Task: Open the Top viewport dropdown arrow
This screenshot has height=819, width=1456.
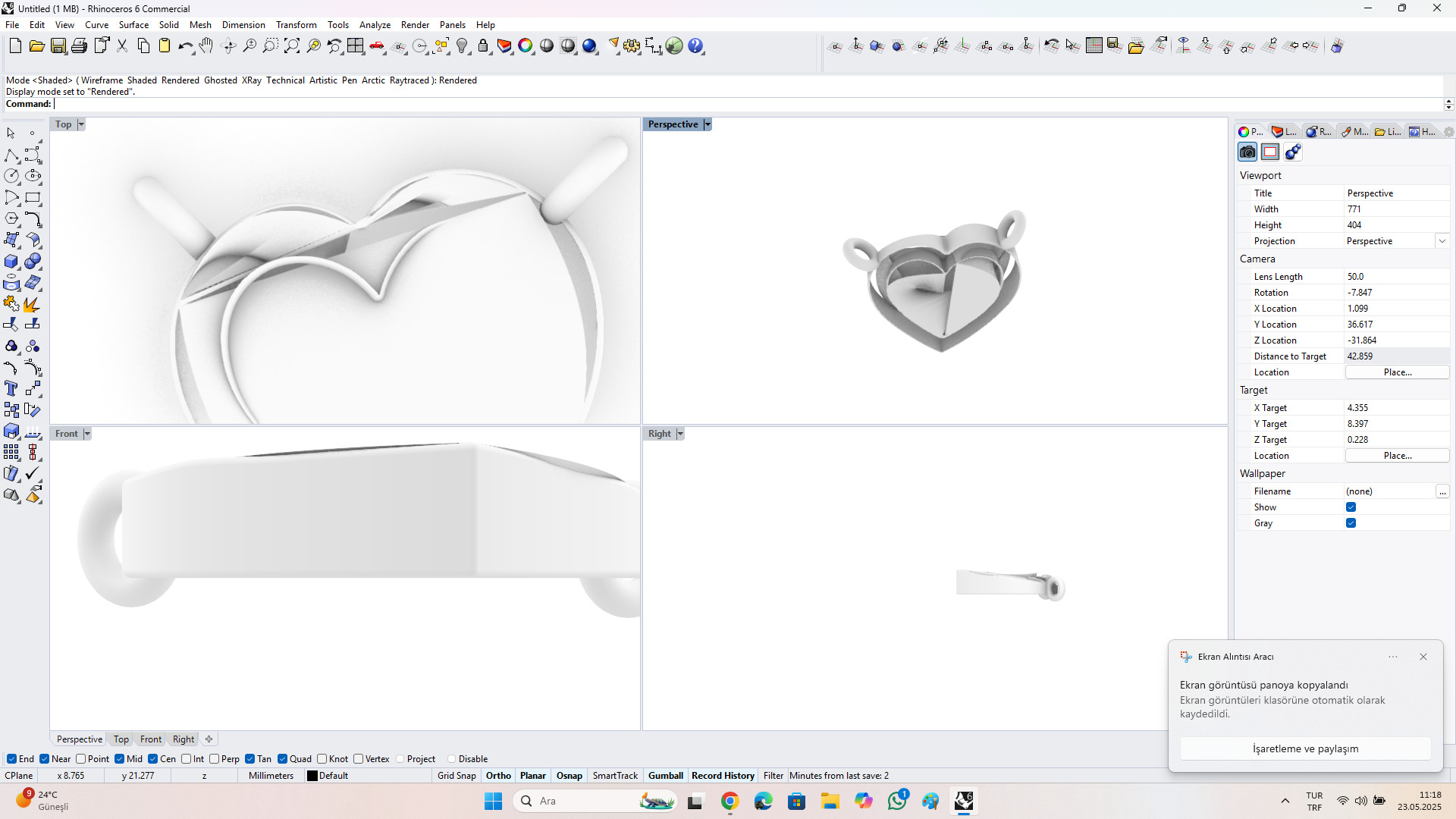Action: 81,124
